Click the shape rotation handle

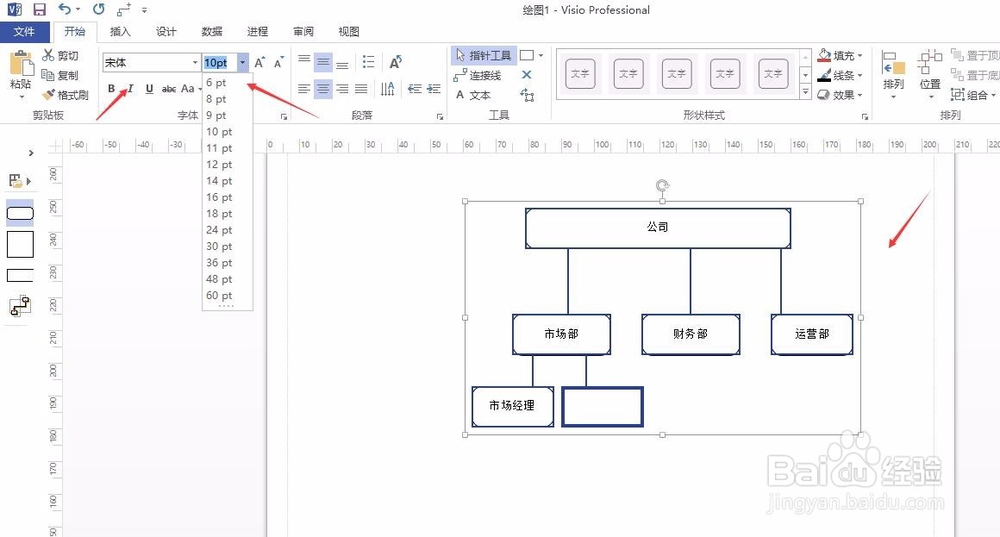click(x=663, y=186)
